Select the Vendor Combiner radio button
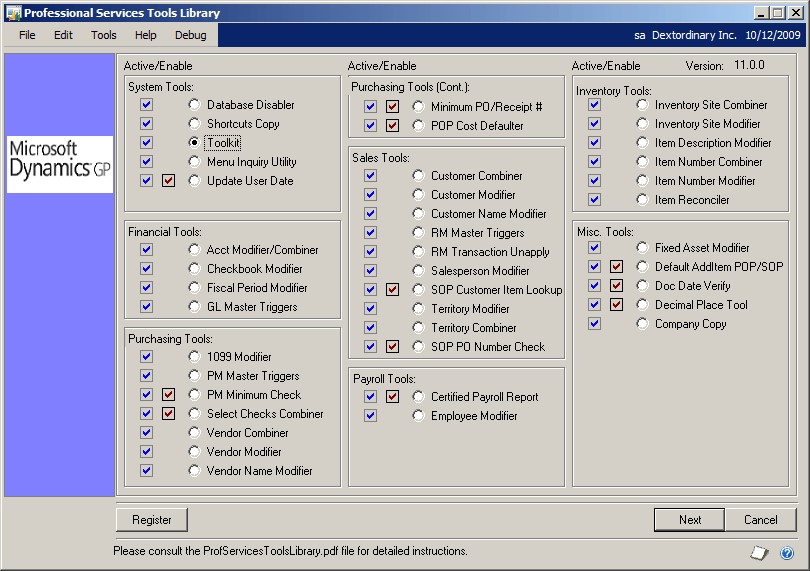 (x=194, y=433)
